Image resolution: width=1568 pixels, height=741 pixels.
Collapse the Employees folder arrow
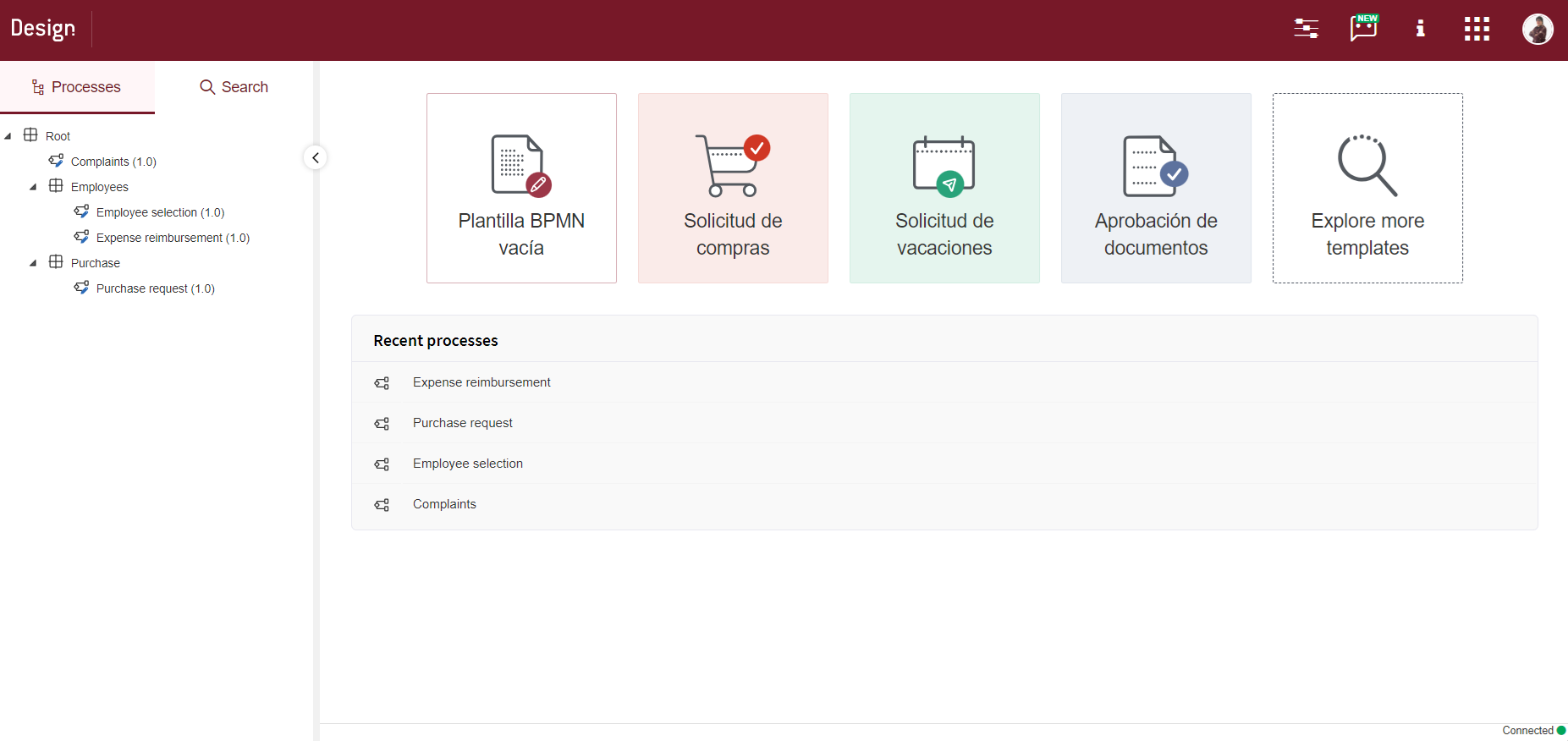coord(33,187)
